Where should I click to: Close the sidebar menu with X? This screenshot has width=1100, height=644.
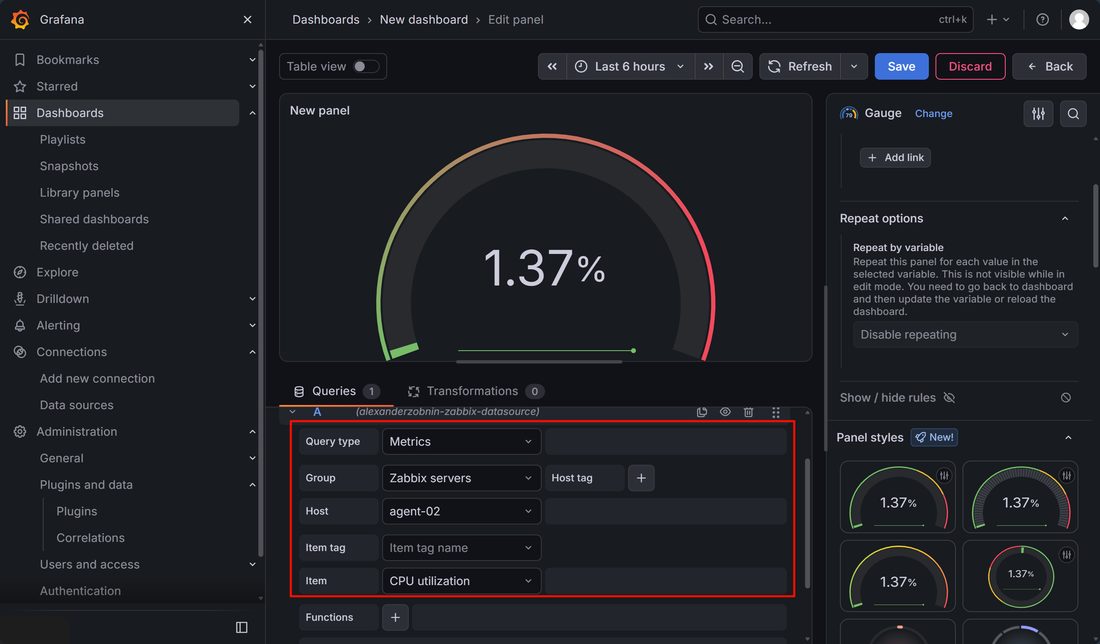coord(247,20)
